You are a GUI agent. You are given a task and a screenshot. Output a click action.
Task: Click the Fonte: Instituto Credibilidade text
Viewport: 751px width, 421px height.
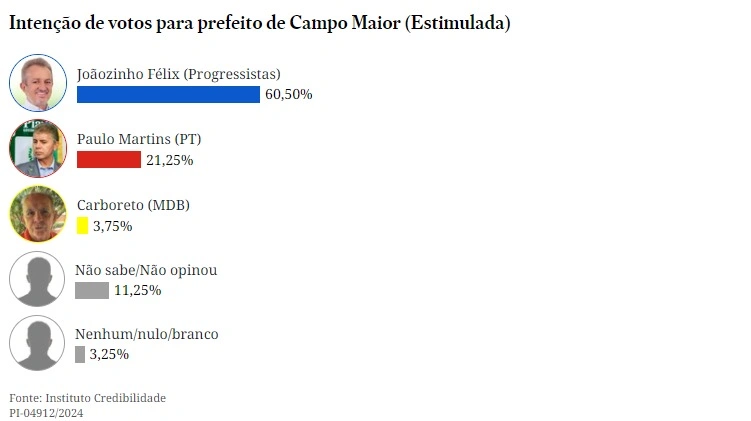click(88, 398)
